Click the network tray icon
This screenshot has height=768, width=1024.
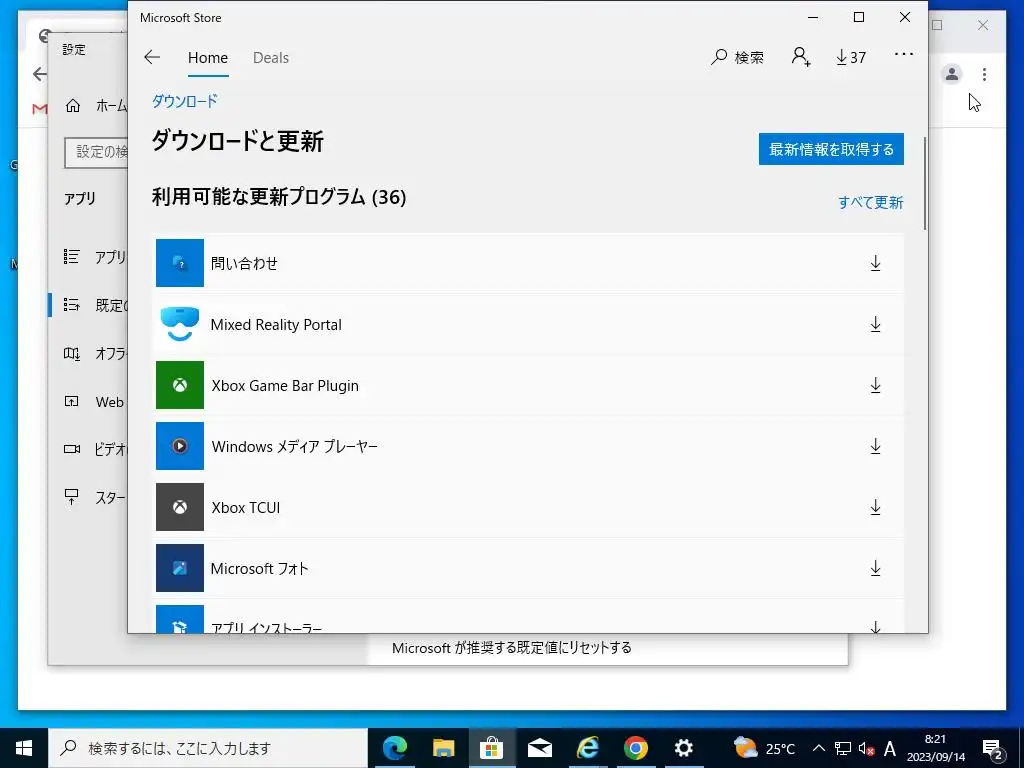pyautogui.click(x=842, y=748)
